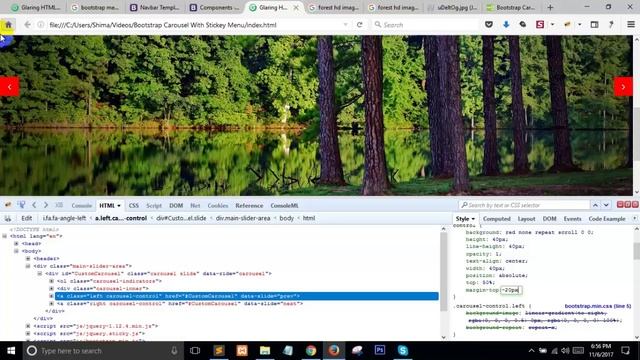Open Chrome from the taskbar

click(311, 351)
